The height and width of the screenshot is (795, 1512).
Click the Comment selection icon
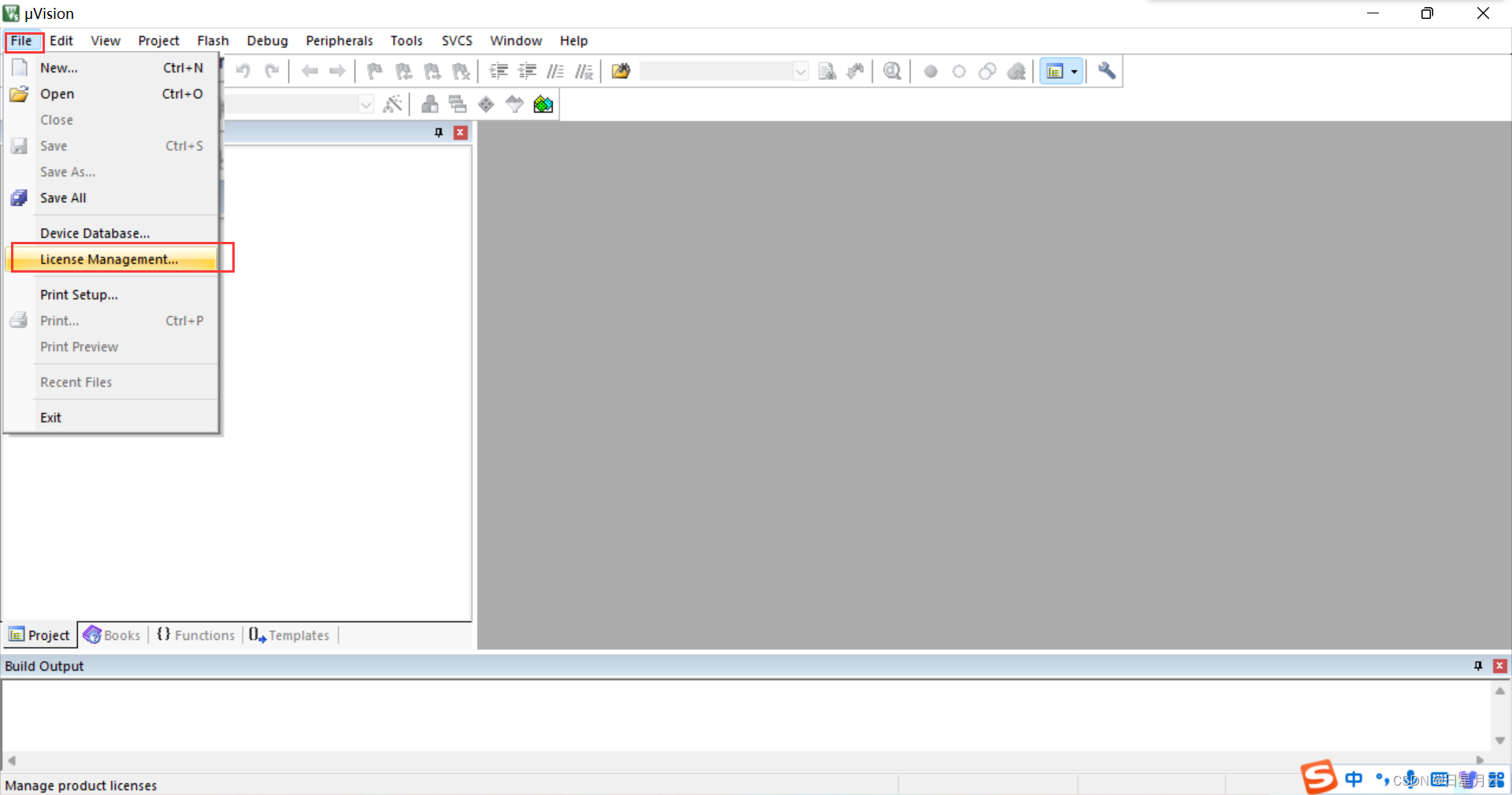click(555, 72)
